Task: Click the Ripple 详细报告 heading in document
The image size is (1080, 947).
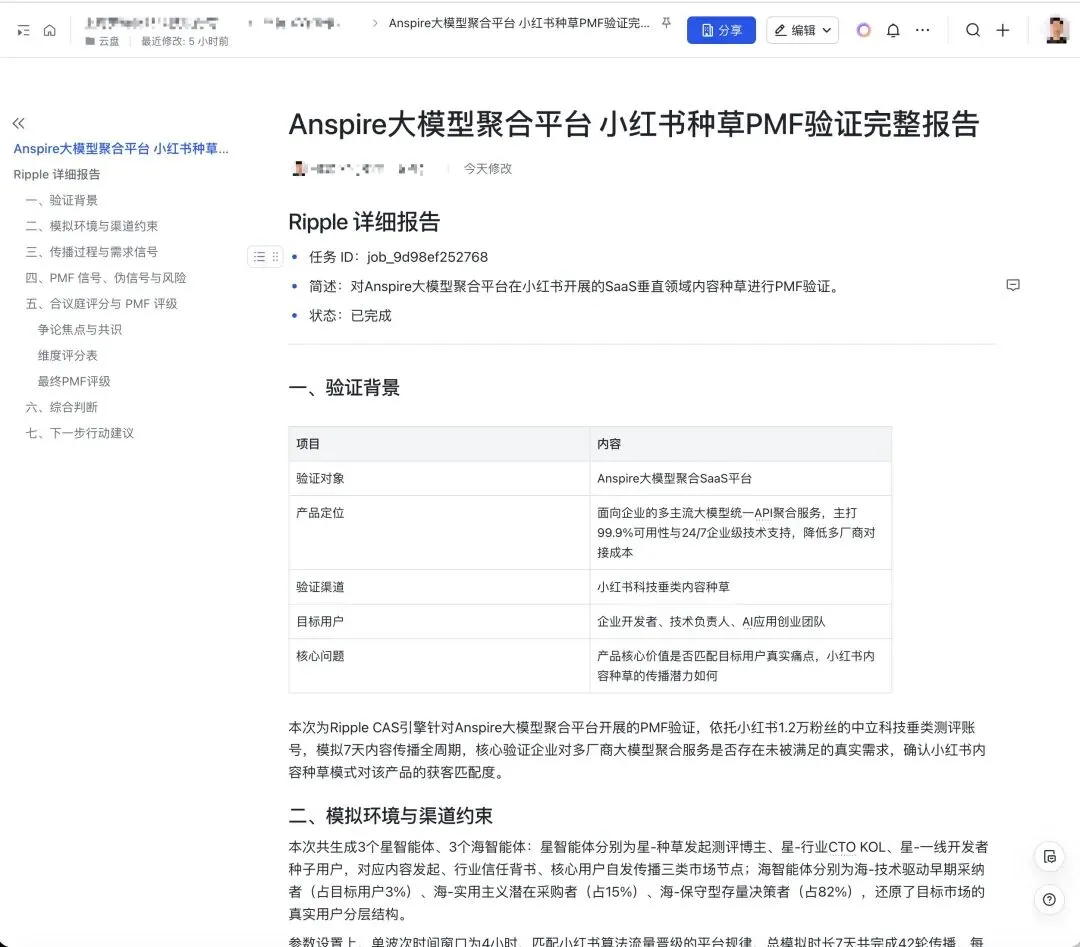Action: click(364, 222)
